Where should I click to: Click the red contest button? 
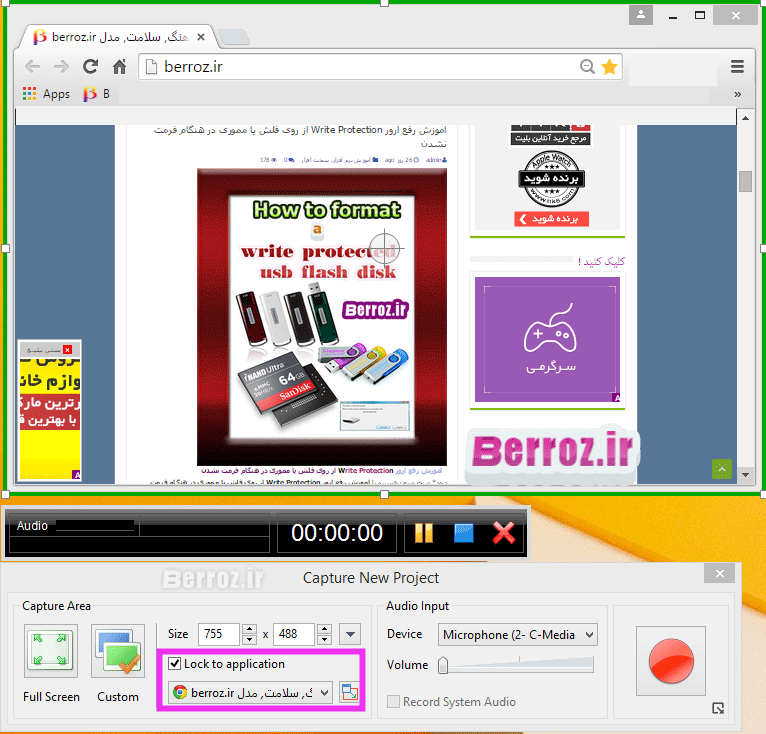pos(552,219)
